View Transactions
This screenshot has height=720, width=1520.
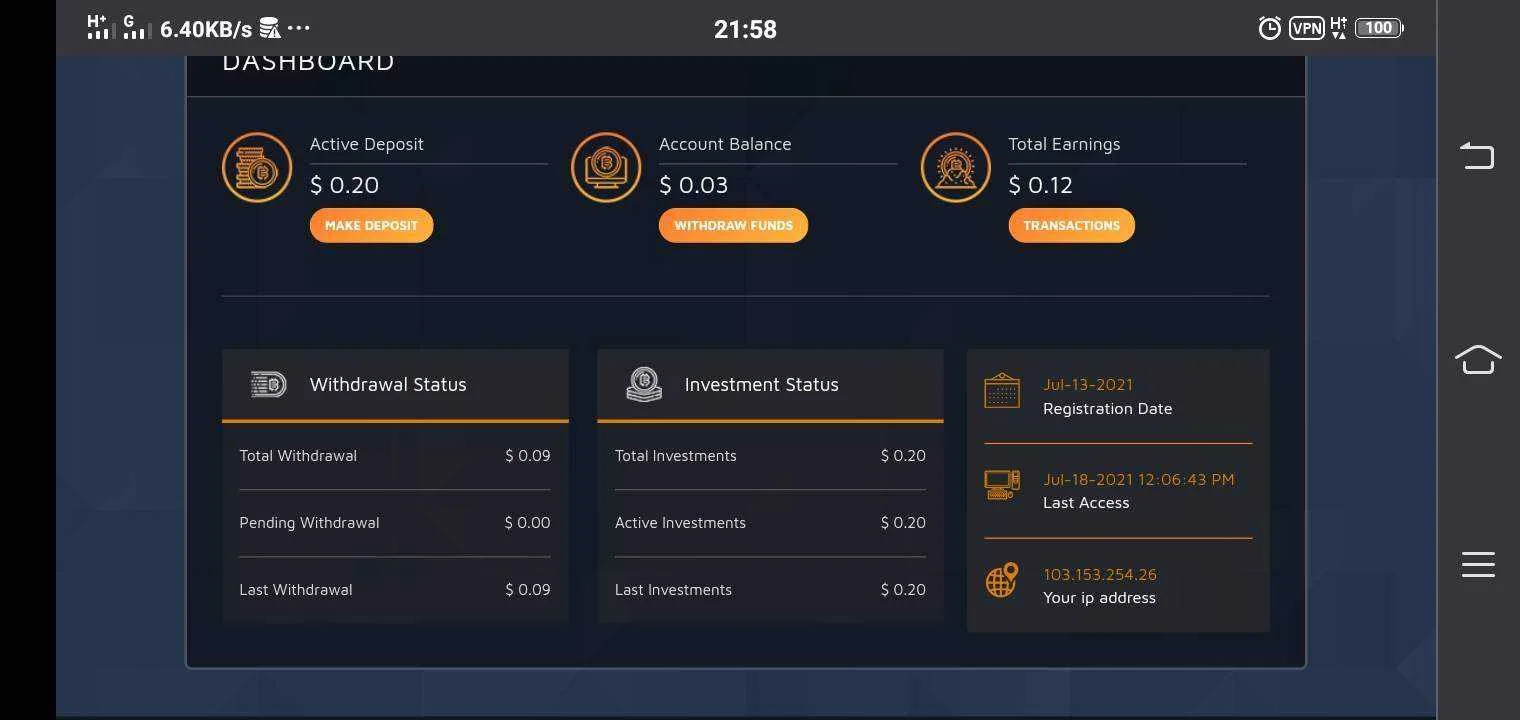click(x=1071, y=225)
